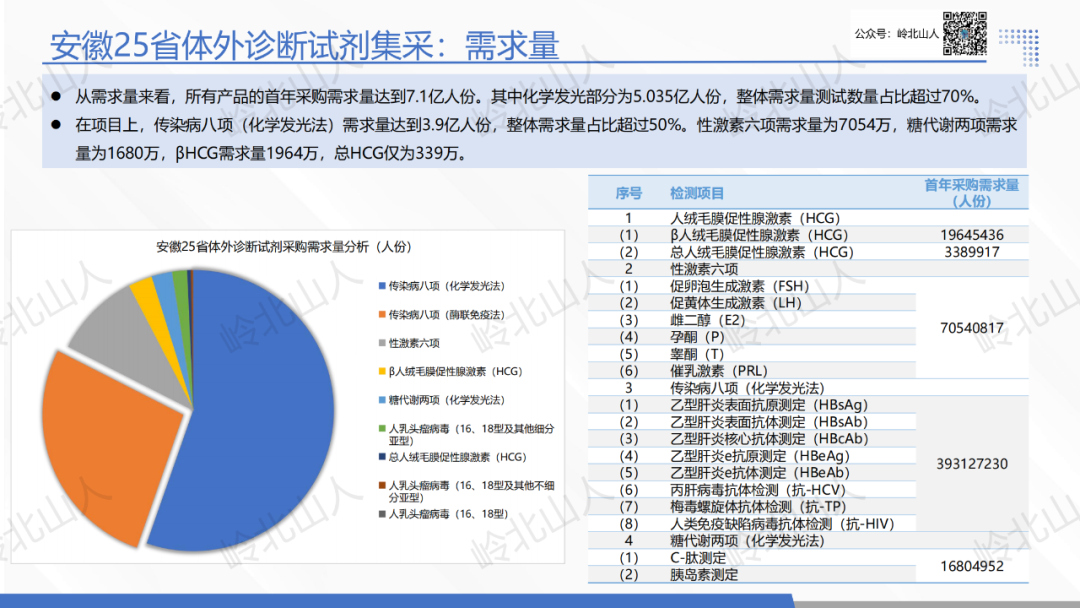This screenshot has width=1080, height=608.
Task: Click table cell 促黄体生成激素（LH）
Action: [x=736, y=303]
